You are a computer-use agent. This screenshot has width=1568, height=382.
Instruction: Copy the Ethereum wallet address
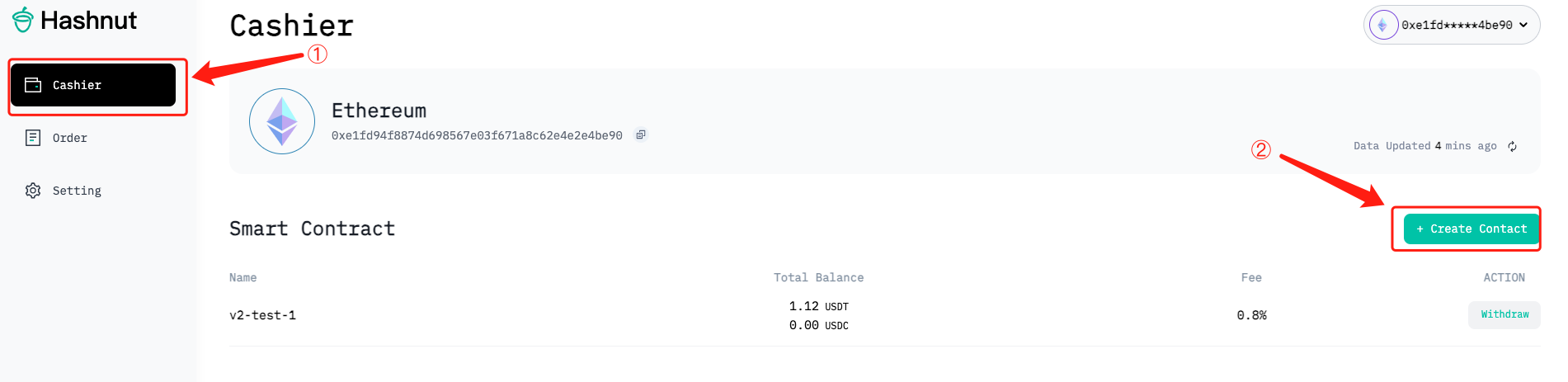click(641, 135)
